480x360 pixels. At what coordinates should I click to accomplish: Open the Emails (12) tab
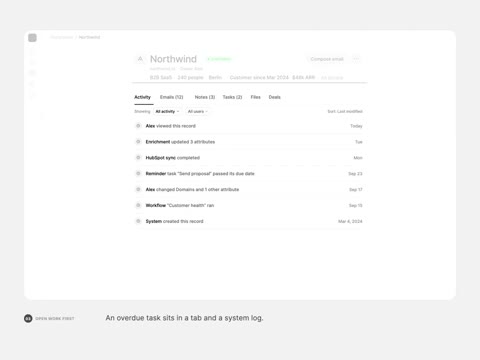click(x=171, y=97)
